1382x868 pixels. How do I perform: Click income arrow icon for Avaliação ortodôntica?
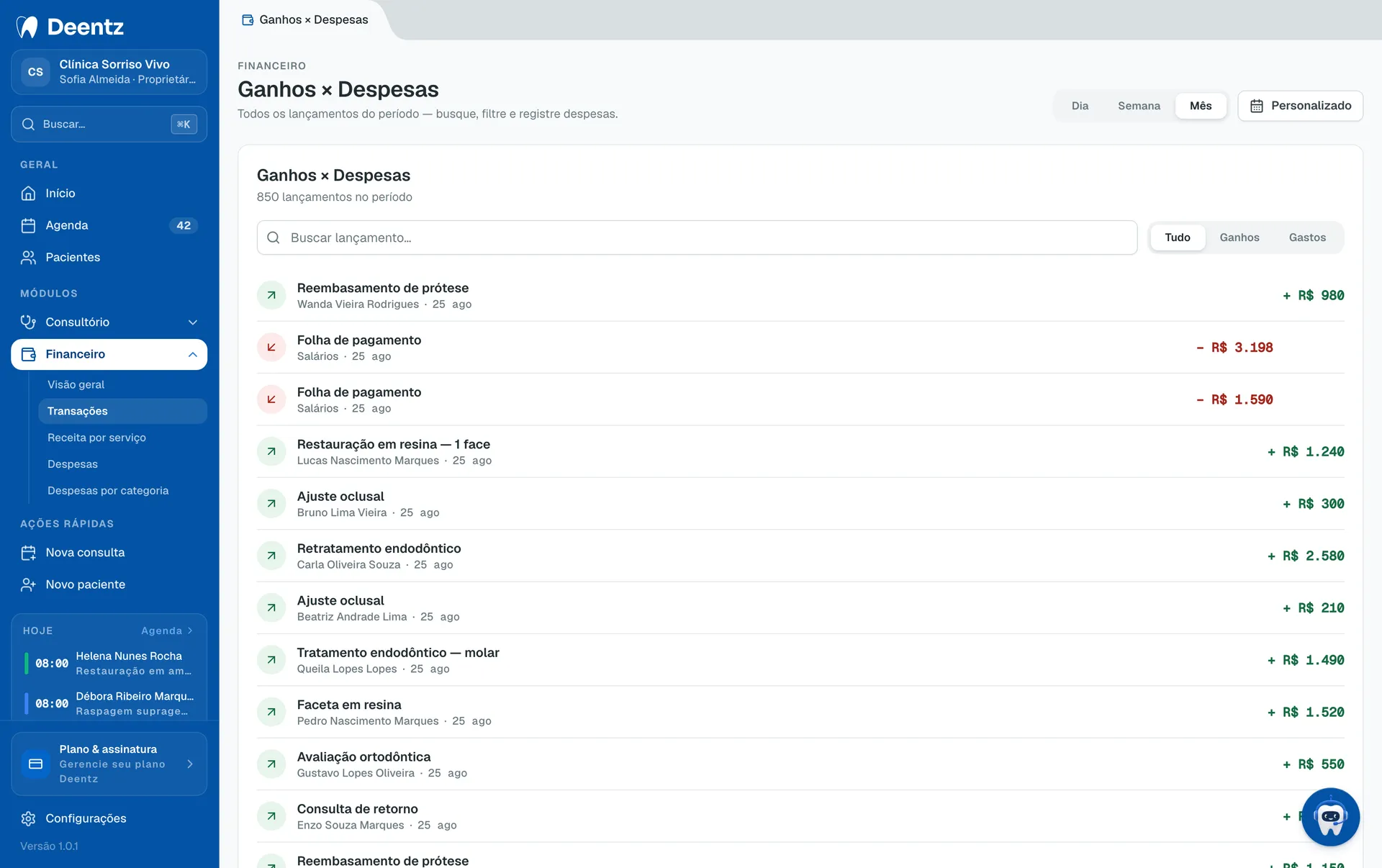click(x=271, y=764)
